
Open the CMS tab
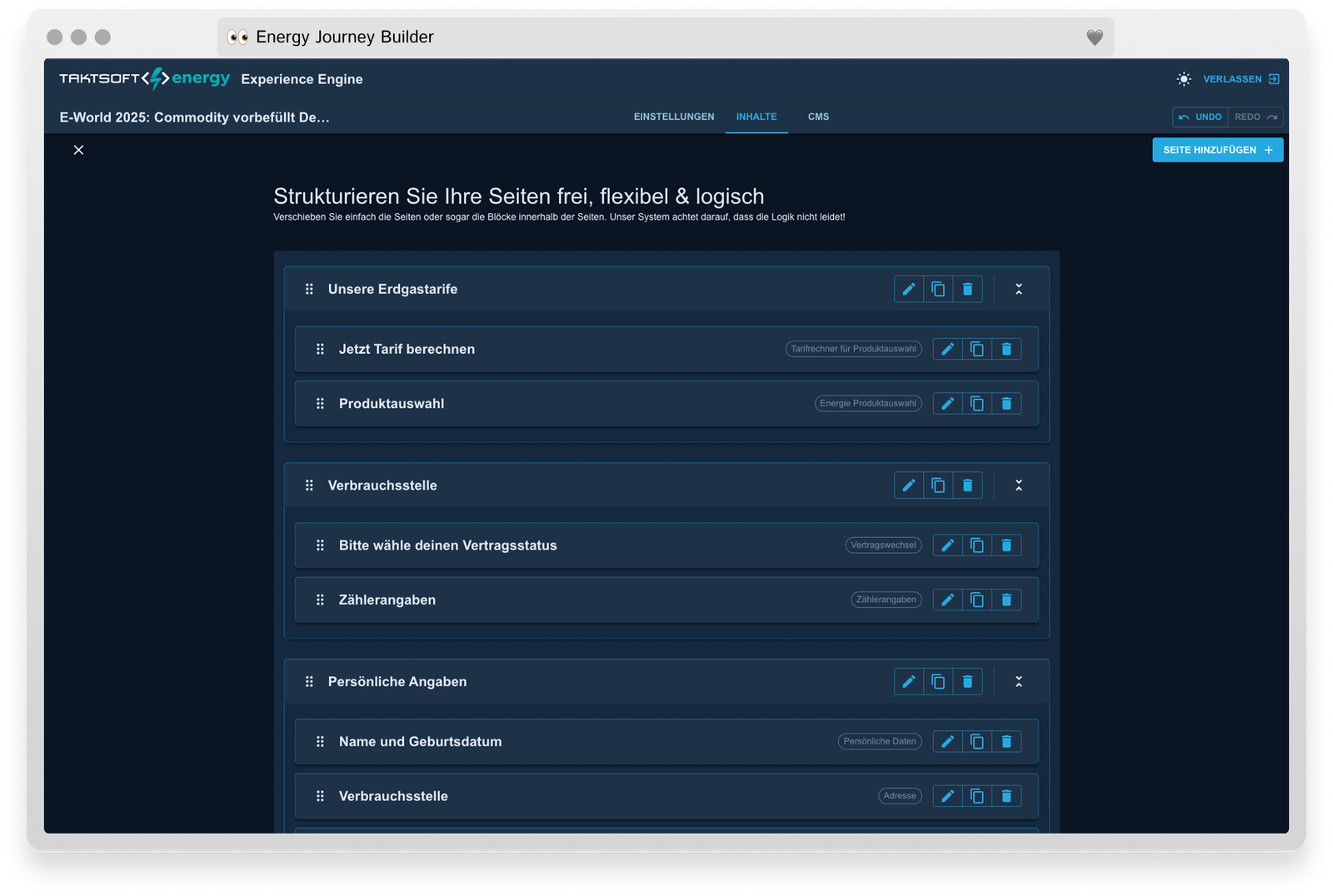coord(818,117)
